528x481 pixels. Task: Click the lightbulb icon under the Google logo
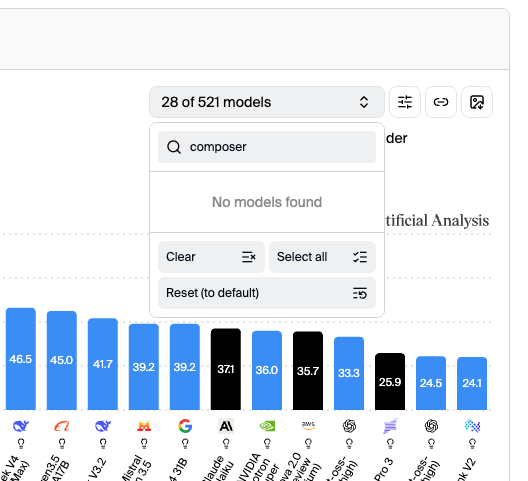[x=185, y=443]
